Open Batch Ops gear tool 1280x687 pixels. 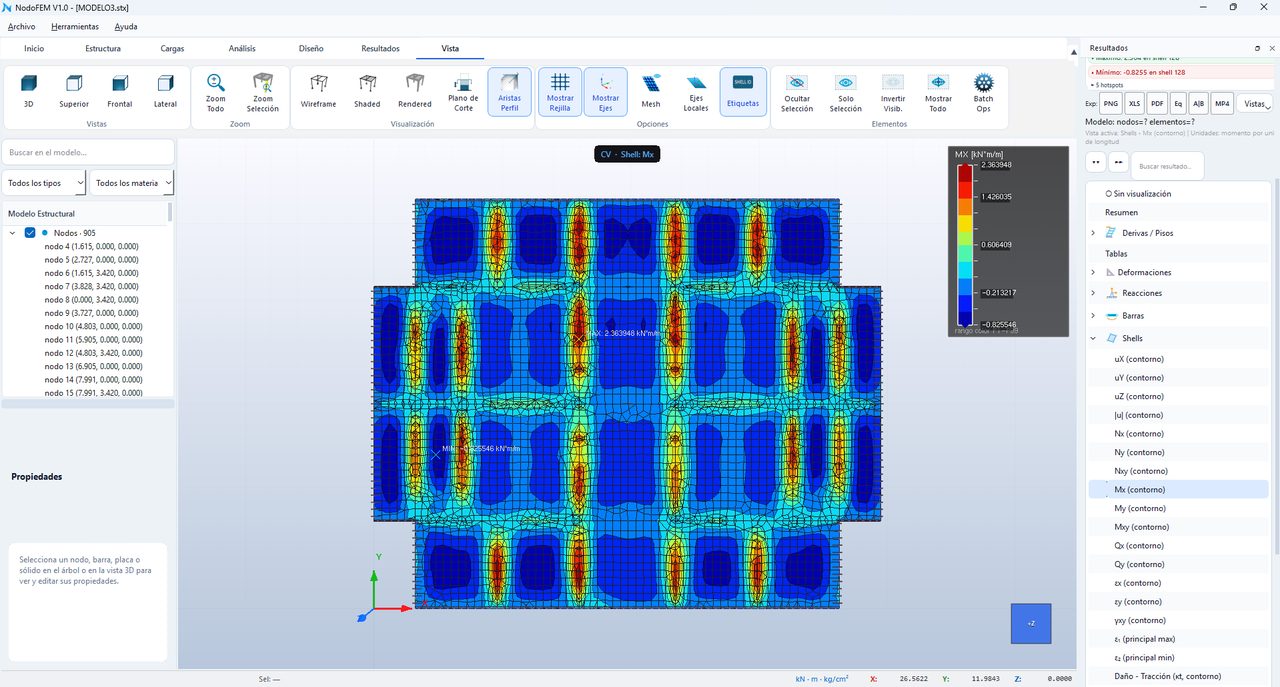tap(984, 92)
